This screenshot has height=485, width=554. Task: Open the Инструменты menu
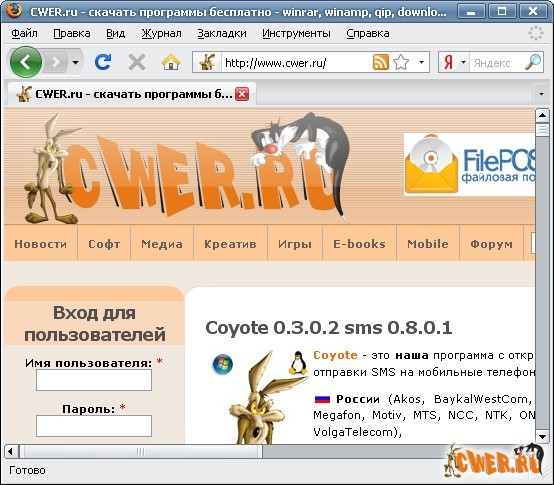click(x=296, y=34)
